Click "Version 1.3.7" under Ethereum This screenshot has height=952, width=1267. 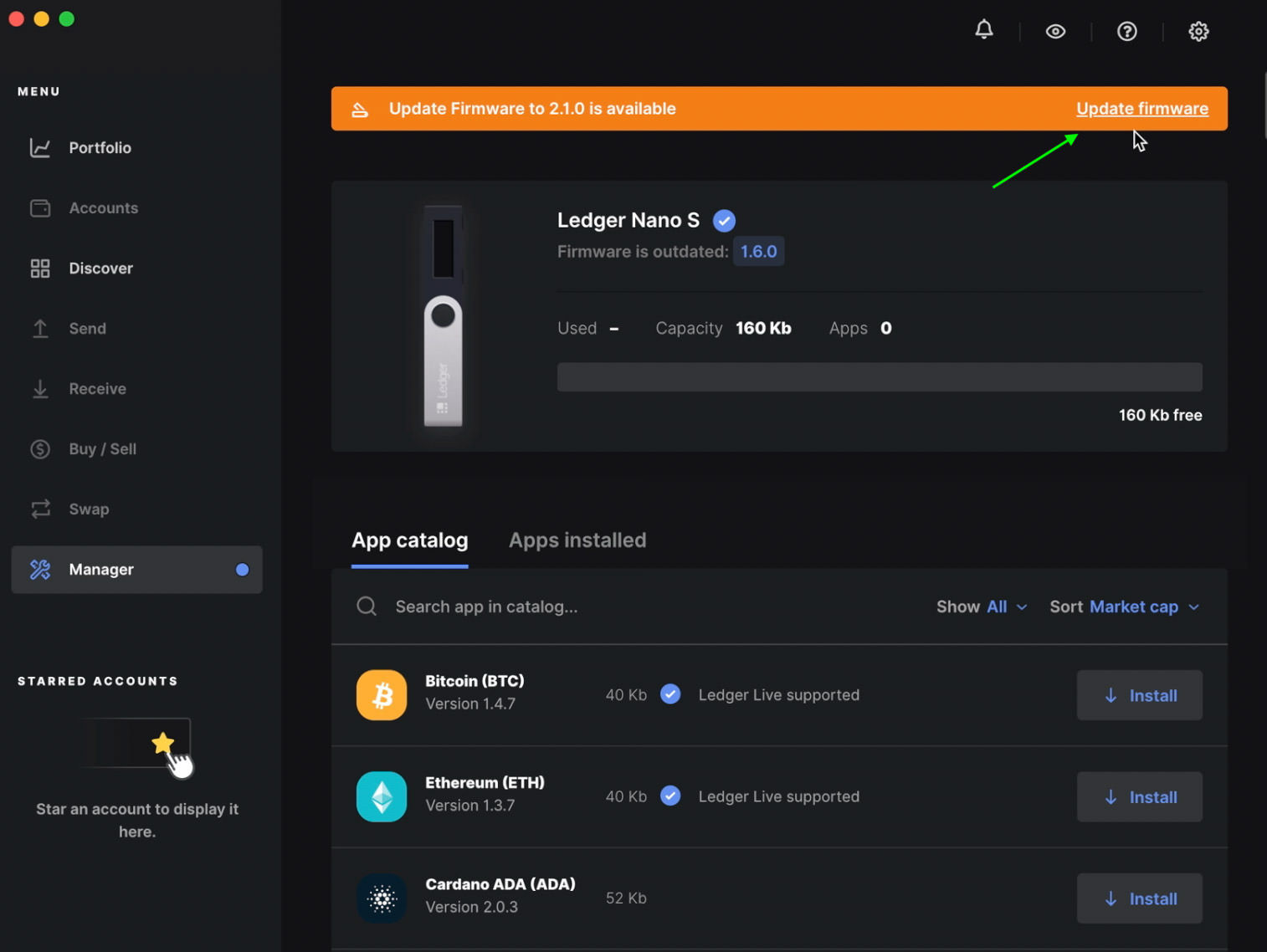pos(469,806)
